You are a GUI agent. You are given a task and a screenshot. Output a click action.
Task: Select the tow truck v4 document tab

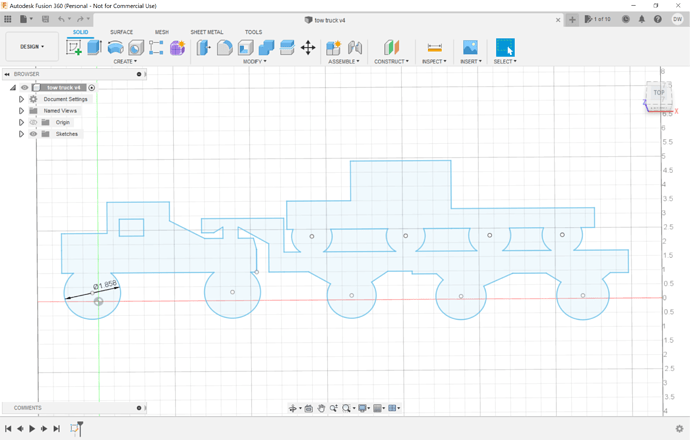coord(325,20)
